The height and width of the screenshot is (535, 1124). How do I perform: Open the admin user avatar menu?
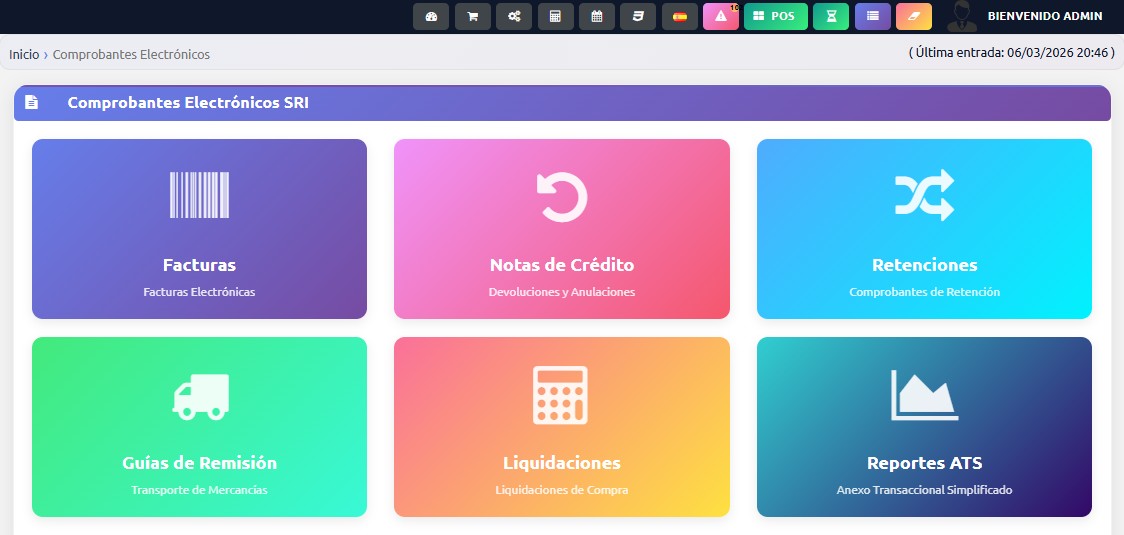coord(961,16)
